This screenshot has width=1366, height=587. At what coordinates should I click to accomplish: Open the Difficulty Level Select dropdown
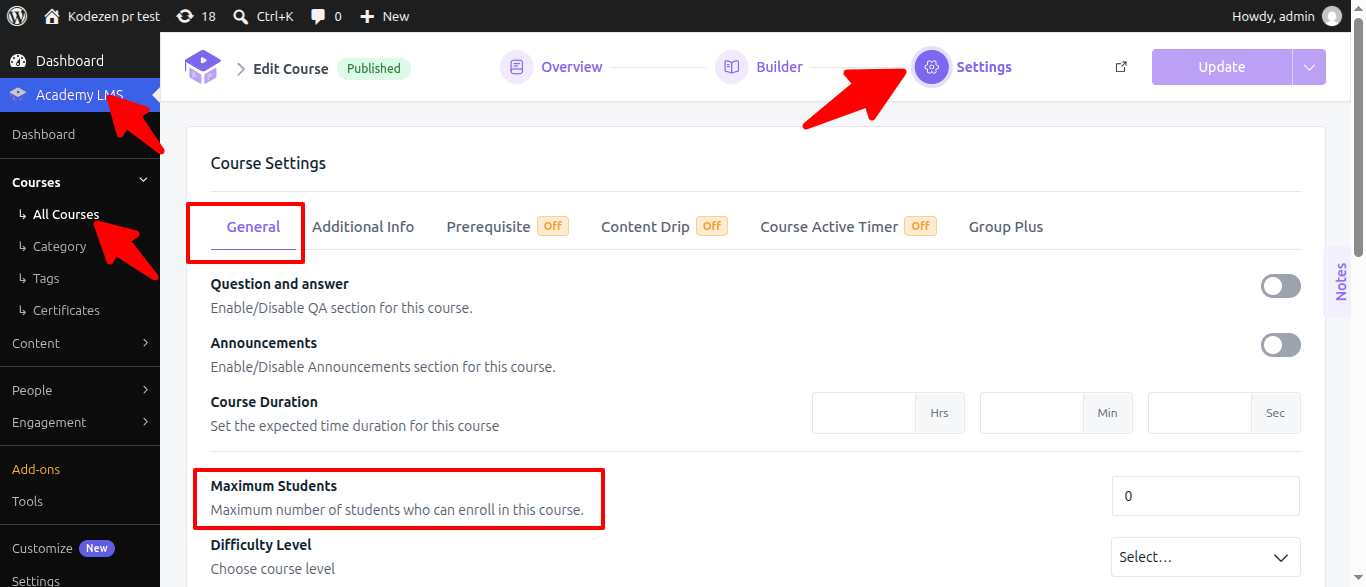(x=1205, y=557)
